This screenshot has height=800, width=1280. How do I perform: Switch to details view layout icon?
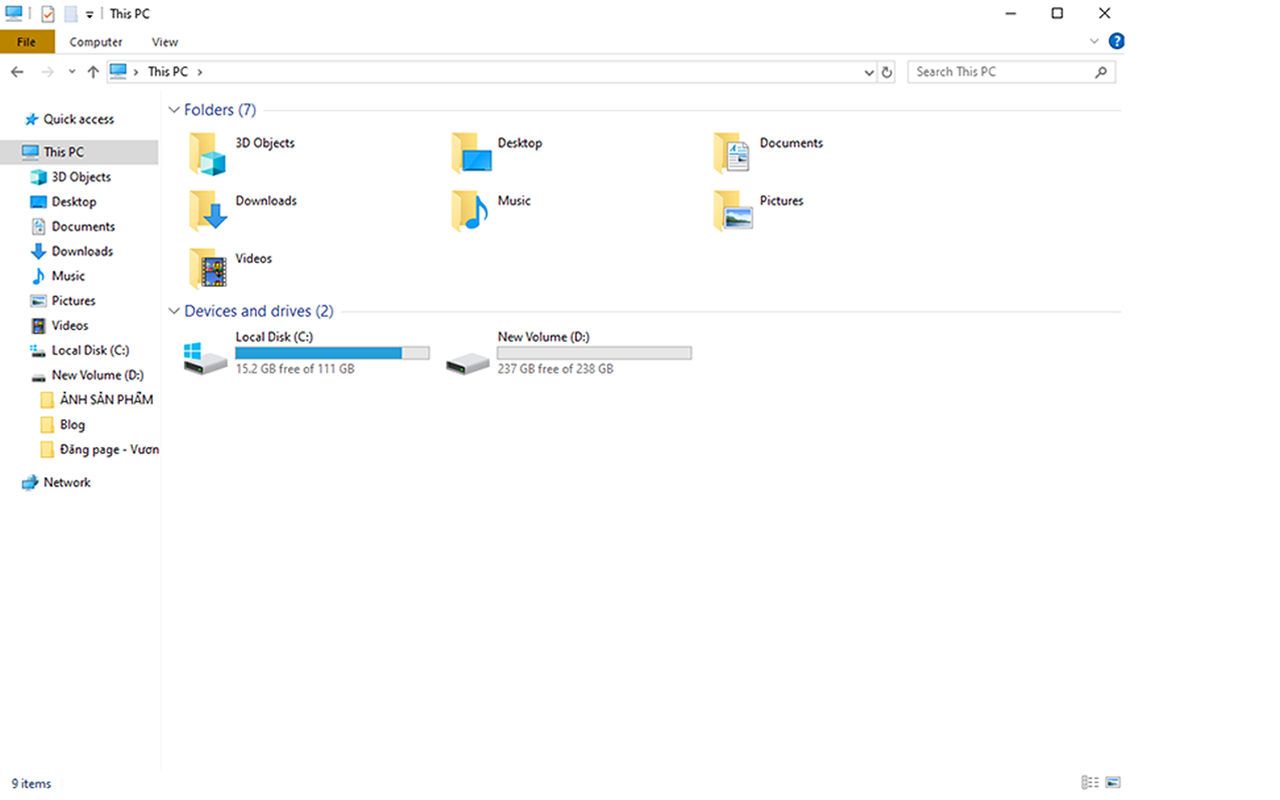point(1089,783)
